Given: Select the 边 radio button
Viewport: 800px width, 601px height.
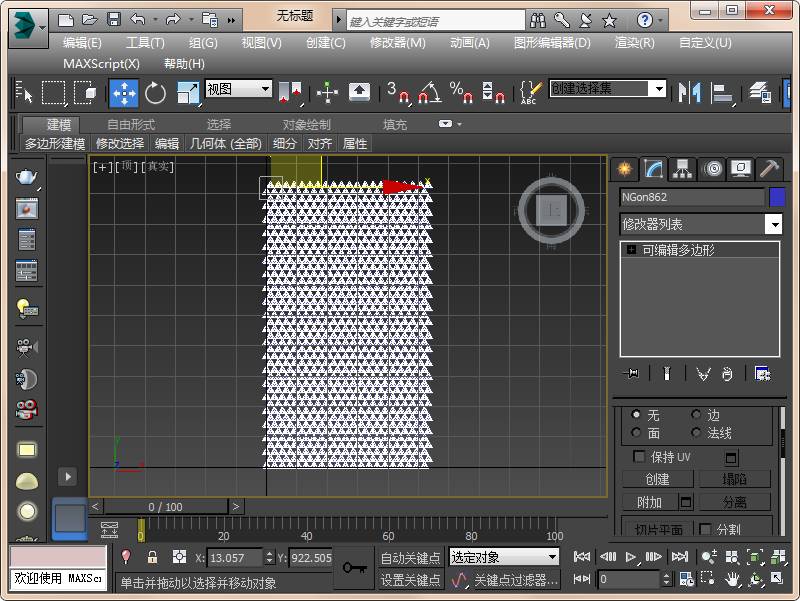Looking at the screenshot, I should click(696, 414).
